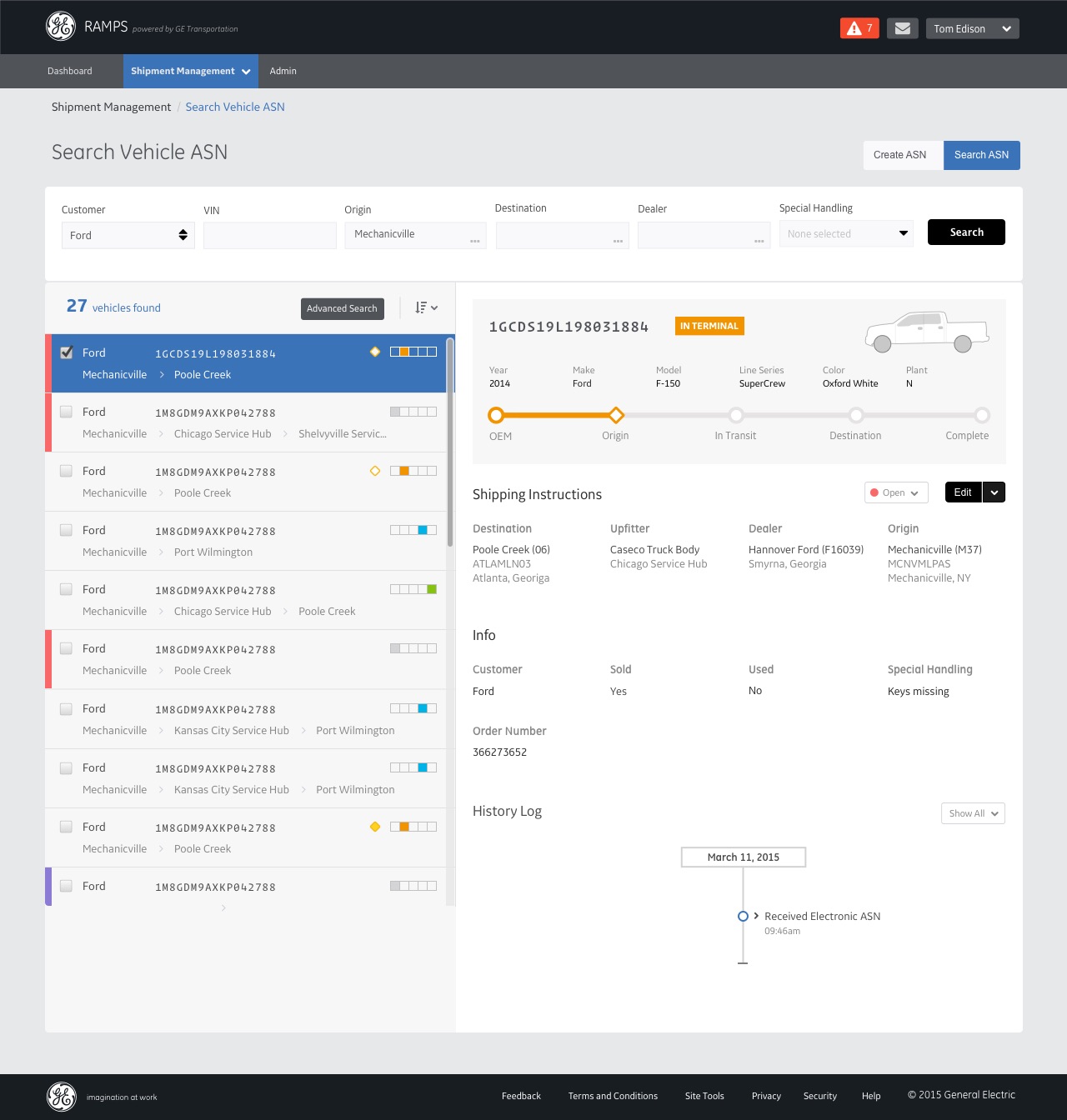Click the black Search button
The width and height of the screenshot is (1067, 1120).
tap(966, 232)
